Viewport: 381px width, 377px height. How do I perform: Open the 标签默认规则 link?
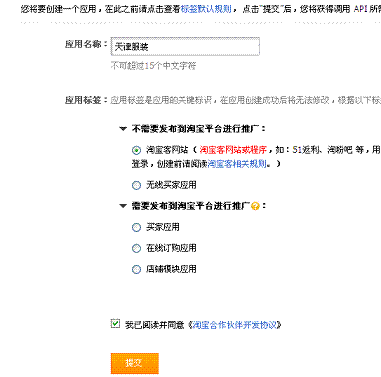206,9
